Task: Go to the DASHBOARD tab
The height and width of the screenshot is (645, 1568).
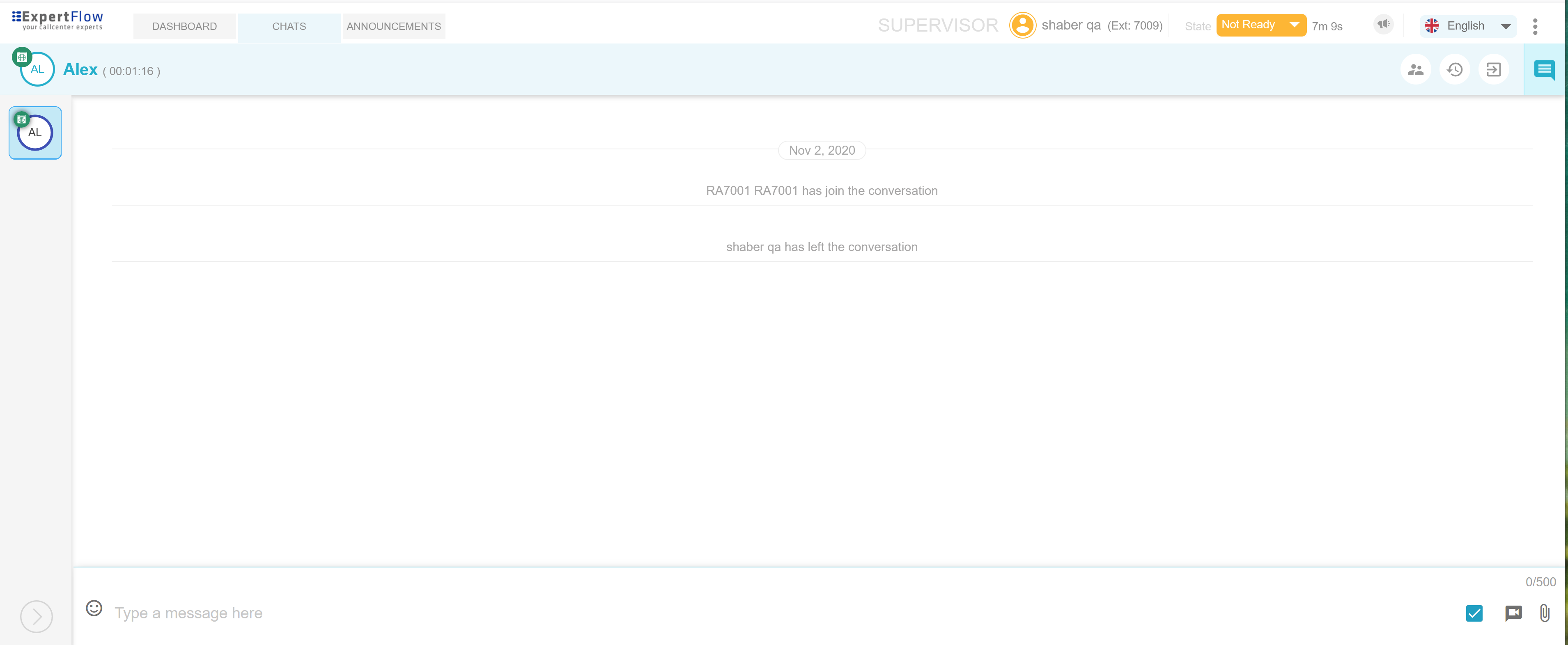Action: [x=184, y=26]
